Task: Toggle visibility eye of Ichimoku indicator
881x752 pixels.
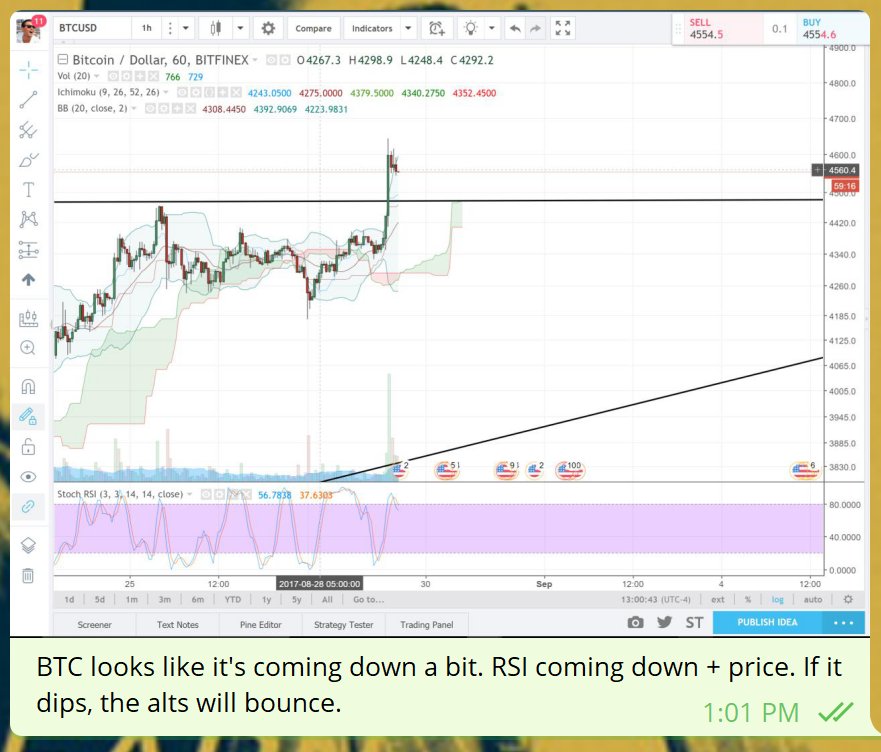Action: pyautogui.click(x=183, y=92)
